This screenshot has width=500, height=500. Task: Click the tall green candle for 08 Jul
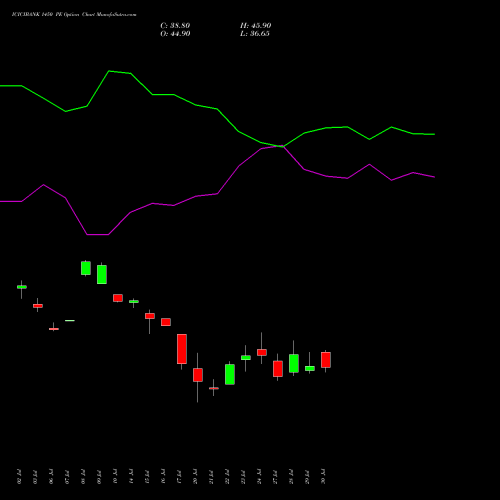86,268
